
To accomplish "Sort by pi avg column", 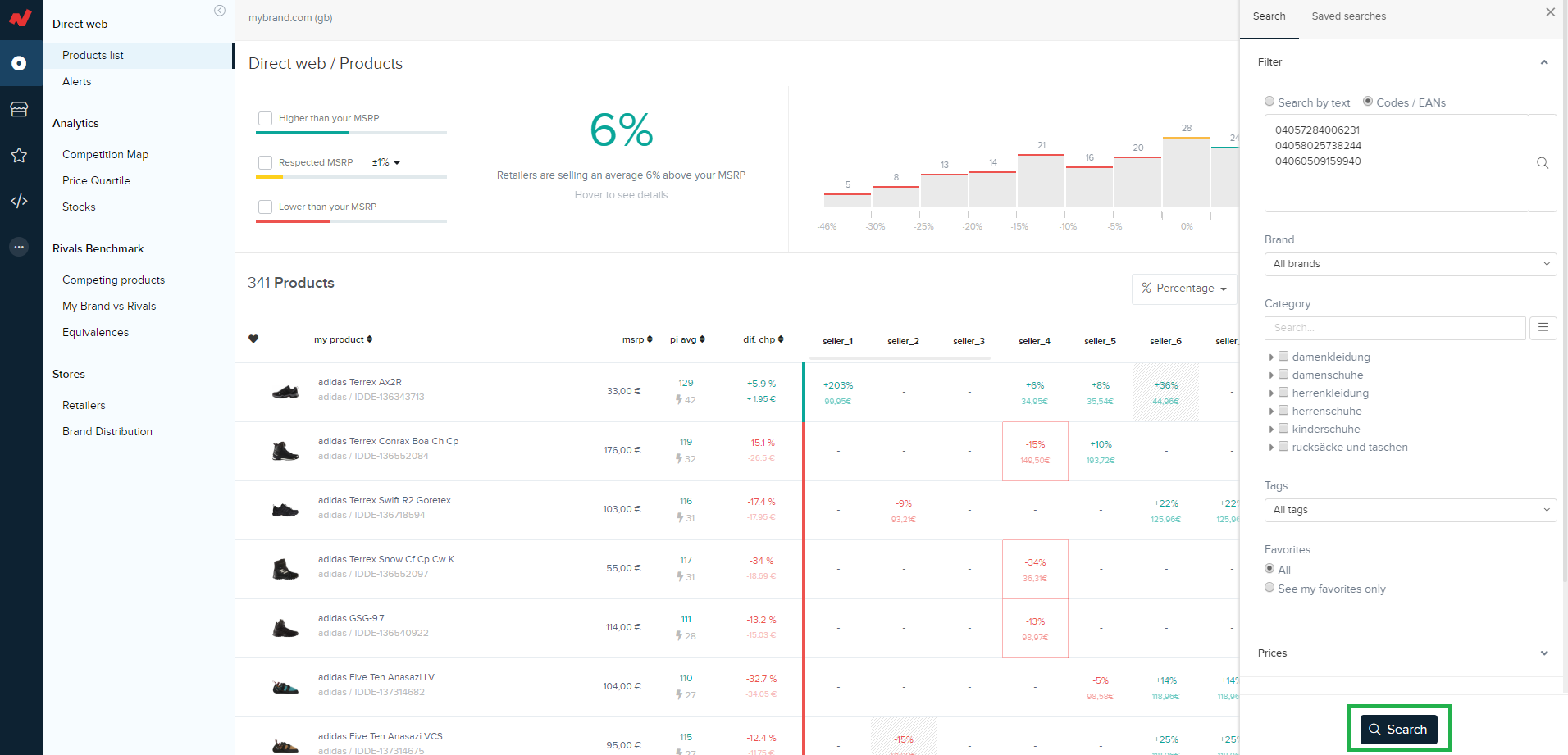I will [687, 339].
